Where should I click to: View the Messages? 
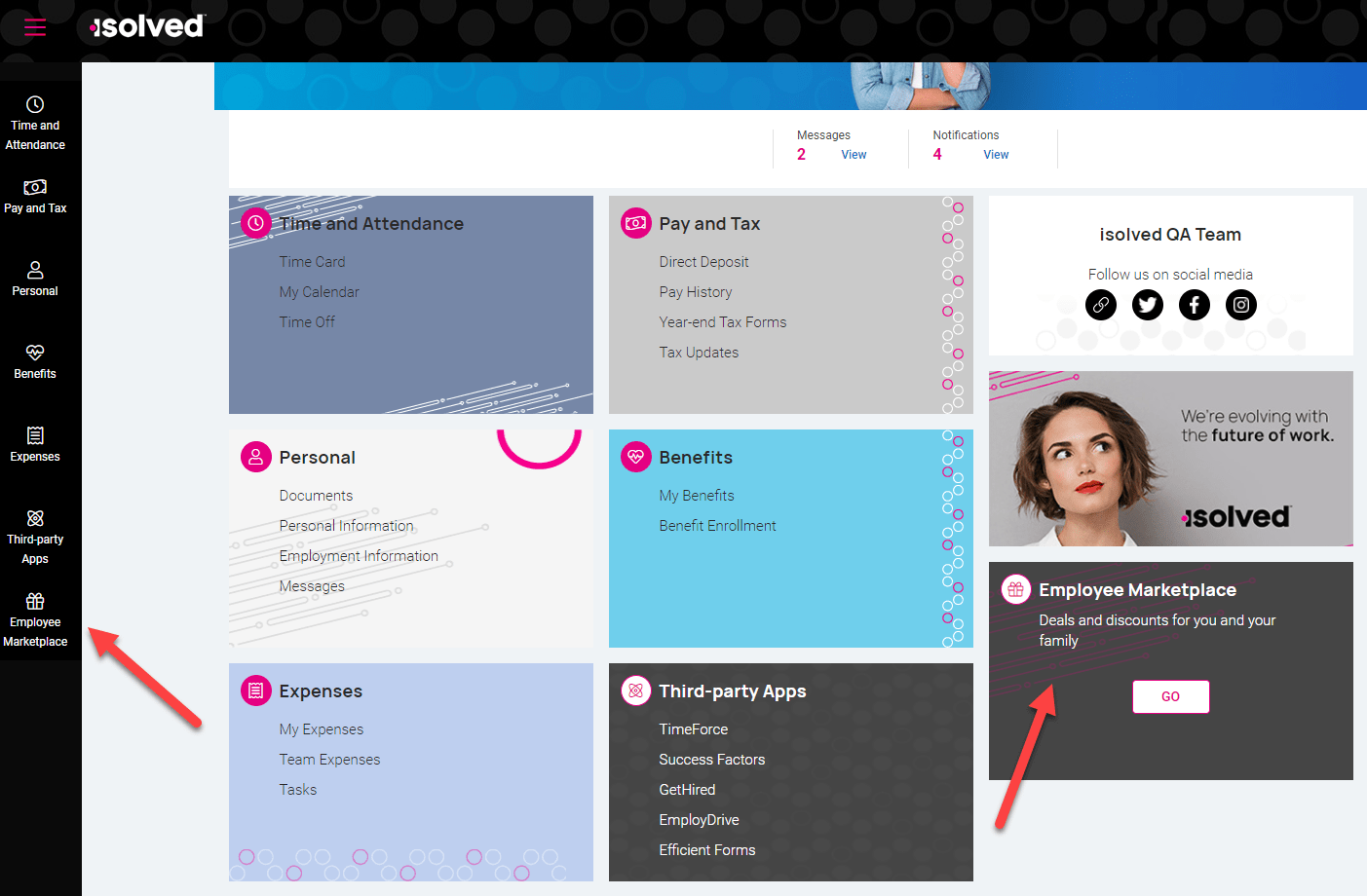[x=854, y=155]
